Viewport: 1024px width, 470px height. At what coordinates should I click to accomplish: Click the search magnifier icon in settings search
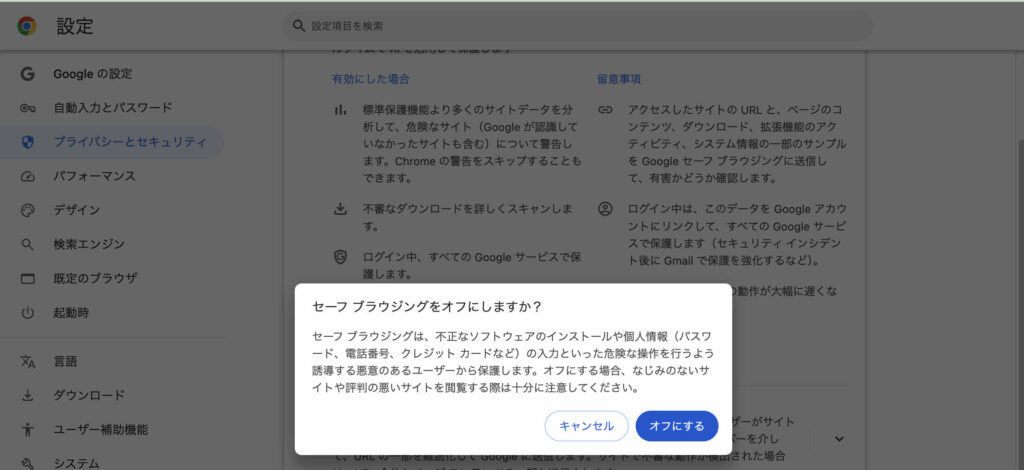(299, 26)
